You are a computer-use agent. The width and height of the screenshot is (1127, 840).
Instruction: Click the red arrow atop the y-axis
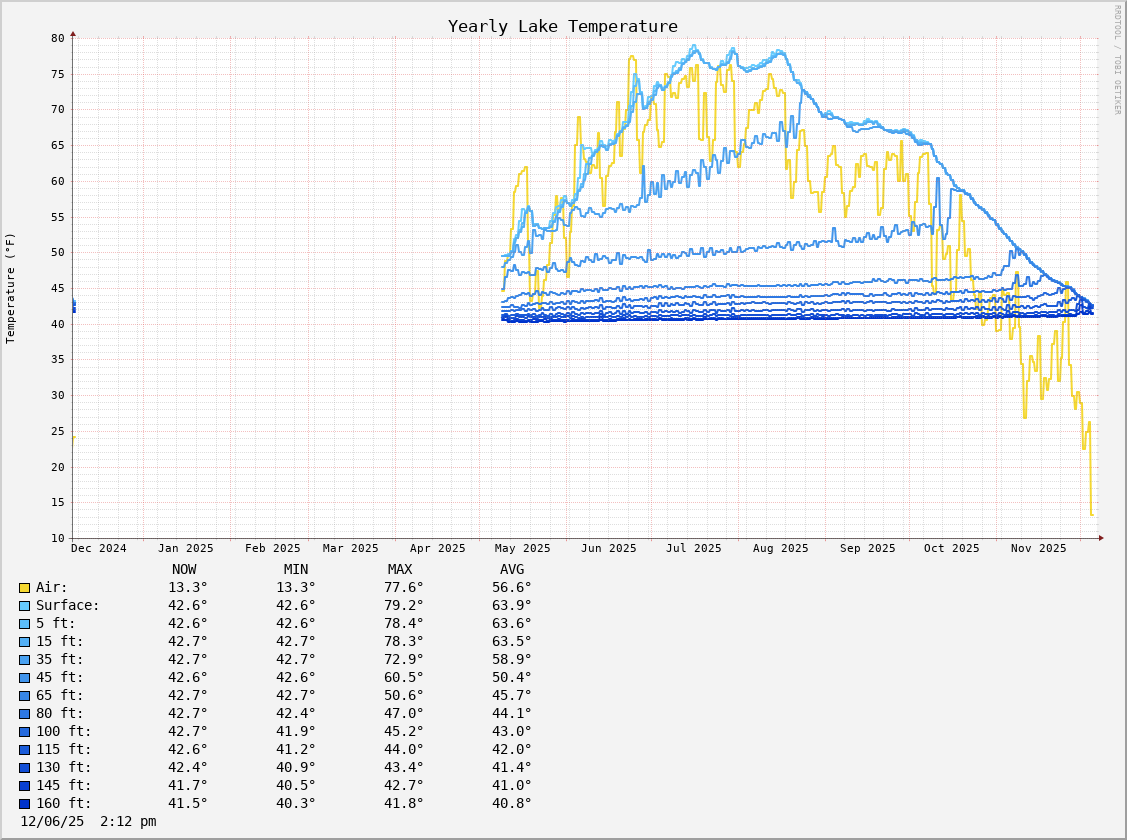click(x=73, y=34)
